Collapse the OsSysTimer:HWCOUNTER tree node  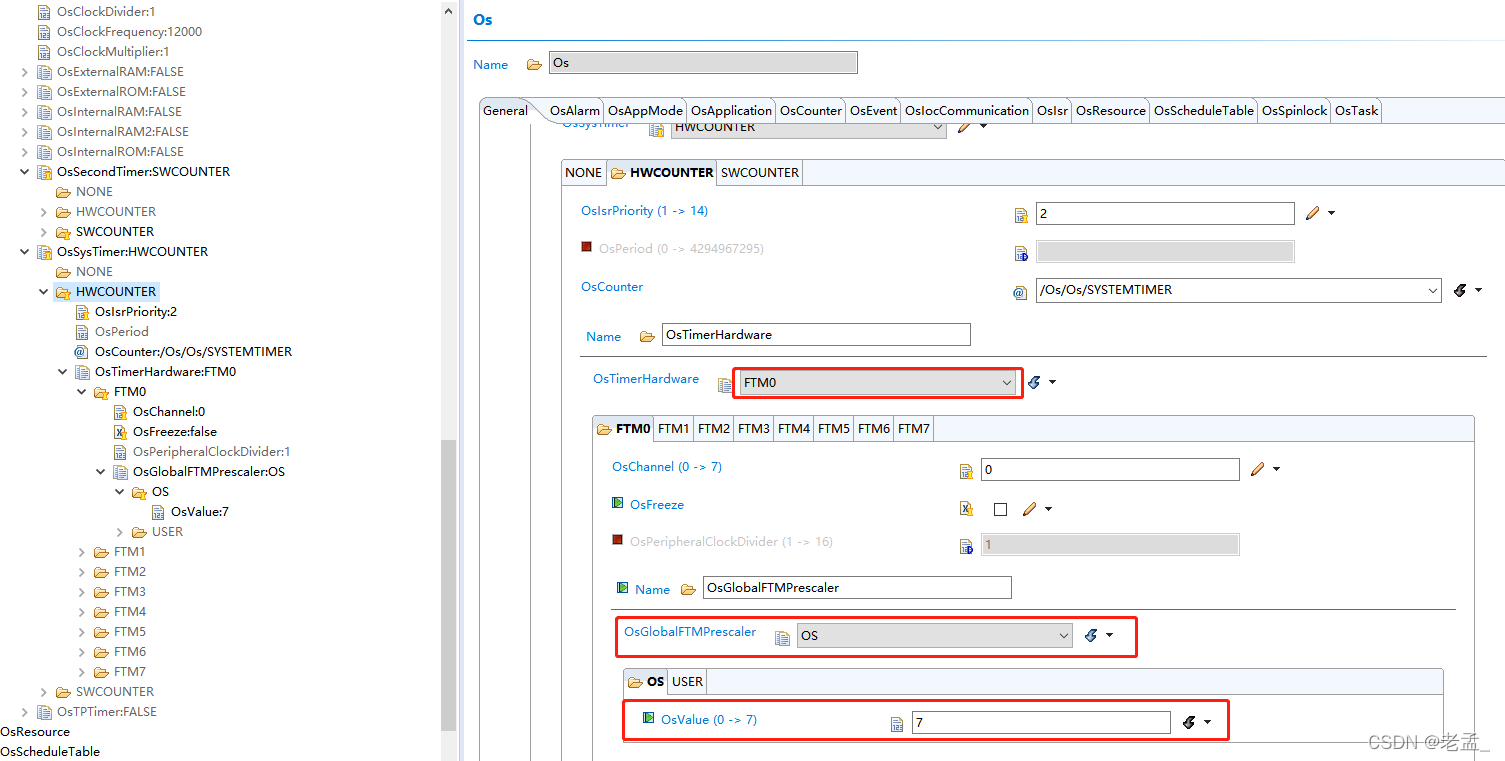25,252
